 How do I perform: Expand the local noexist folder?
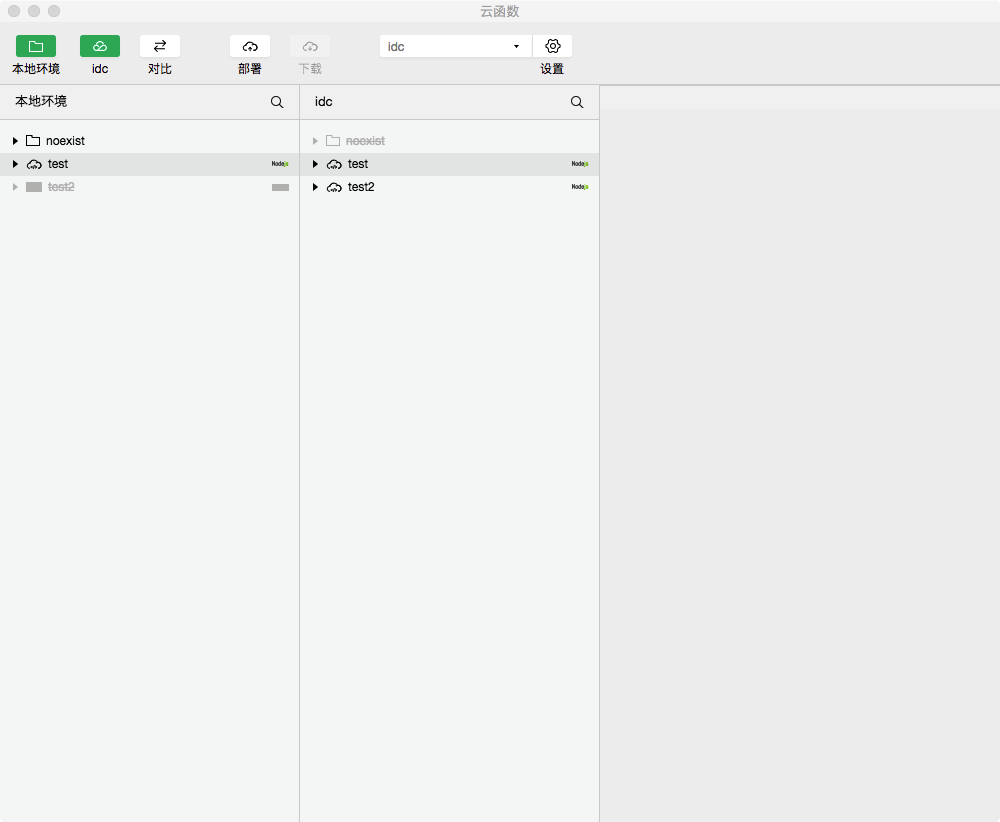[x=15, y=141]
